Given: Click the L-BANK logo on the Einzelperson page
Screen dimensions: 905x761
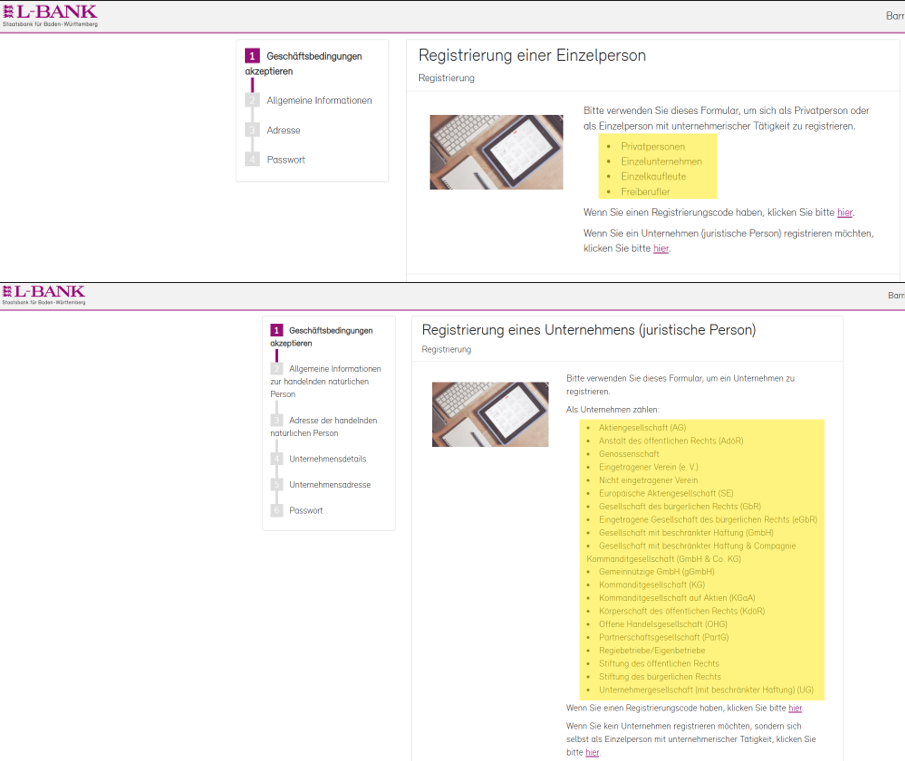Looking at the screenshot, I should coord(50,15).
